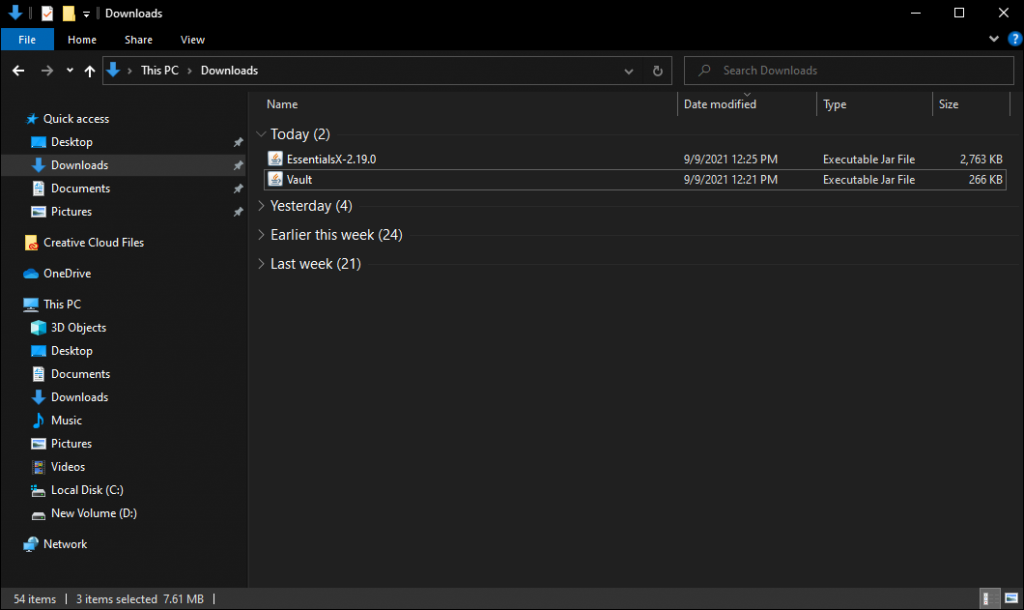Expand the ribbon with the chevron

click(994, 39)
